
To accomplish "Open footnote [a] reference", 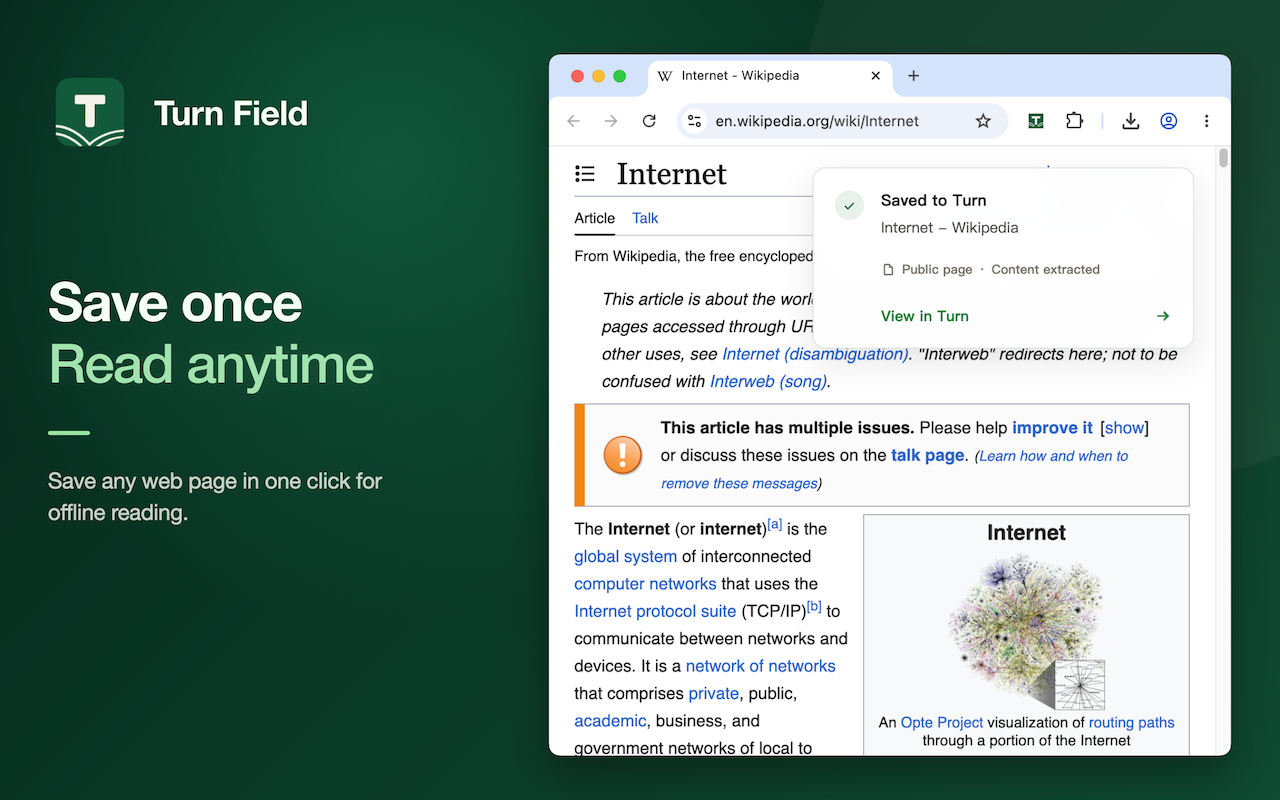I will click(774, 524).
